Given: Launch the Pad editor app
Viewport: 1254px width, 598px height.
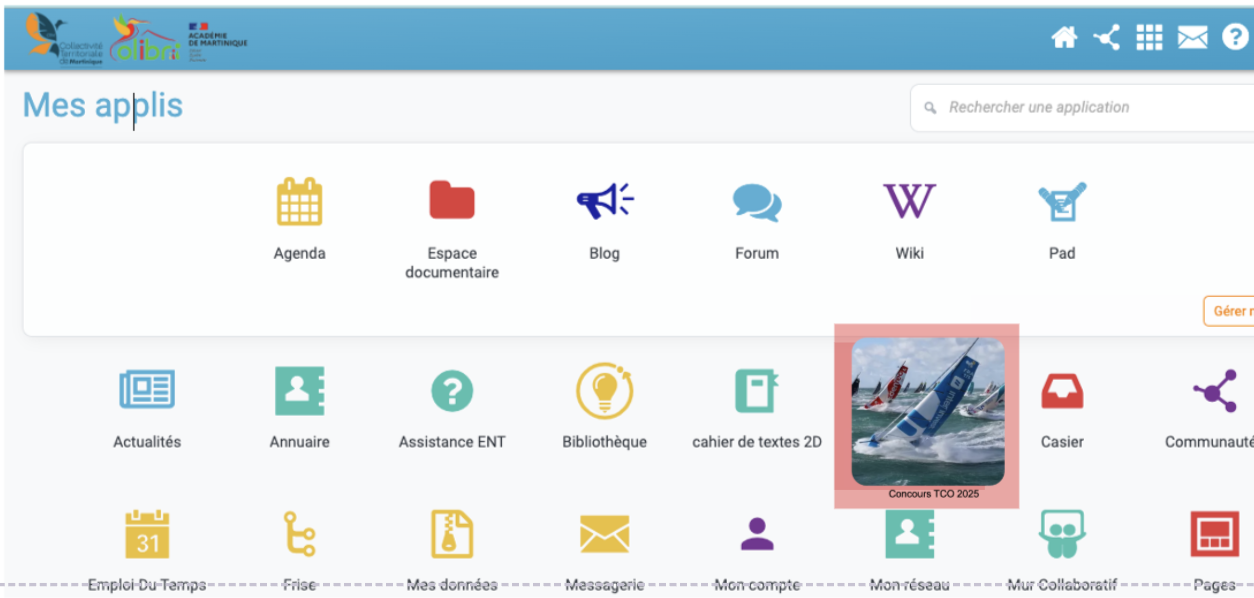Looking at the screenshot, I should click(1061, 202).
